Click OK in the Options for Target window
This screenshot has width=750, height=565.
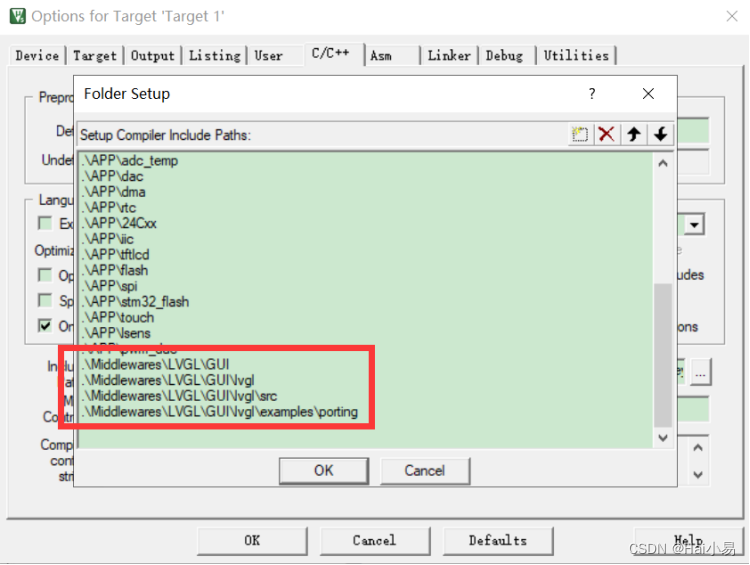[252, 541]
